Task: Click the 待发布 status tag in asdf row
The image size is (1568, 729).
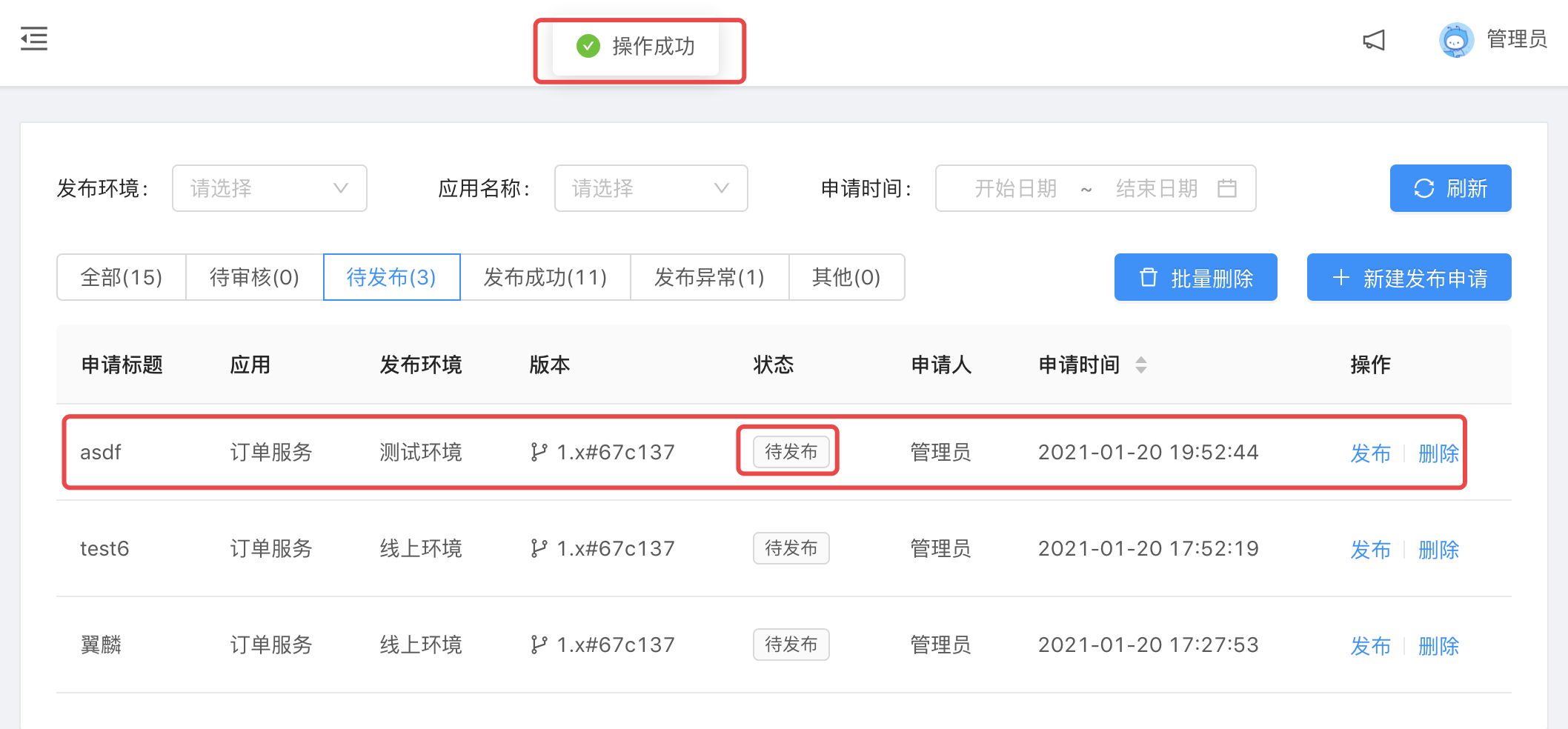Action: pos(791,452)
